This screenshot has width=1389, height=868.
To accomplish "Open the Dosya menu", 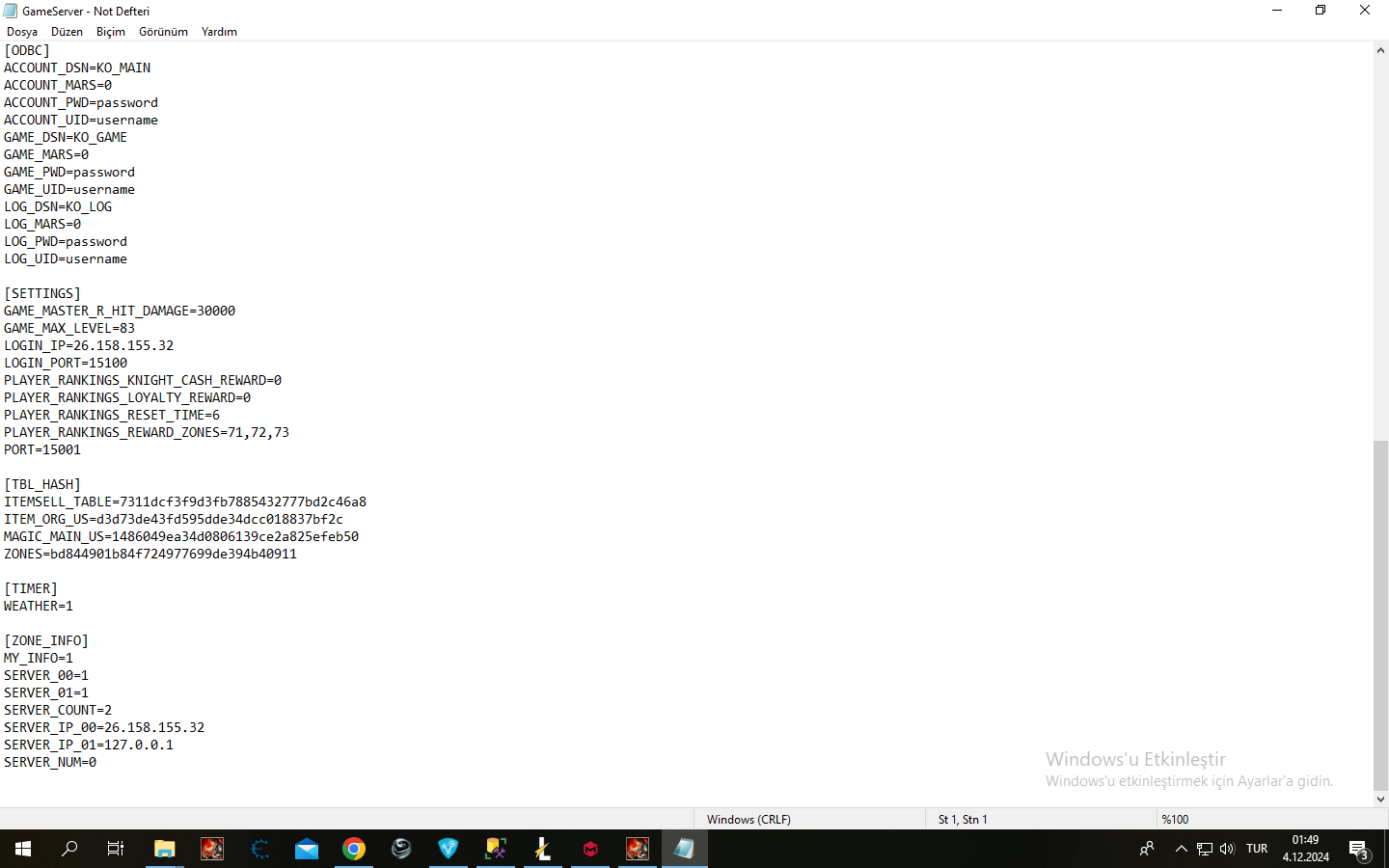I will tap(22, 32).
